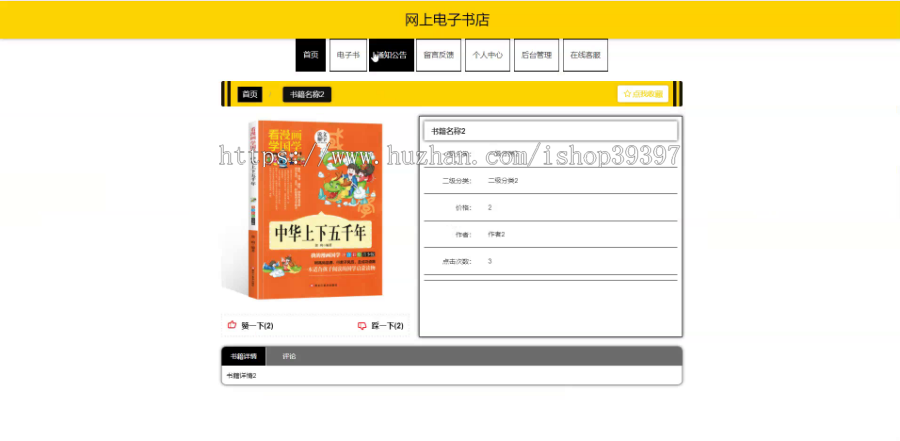Select 留言反馈 in the navigation bar
This screenshot has width=900, height=441.
coord(439,55)
